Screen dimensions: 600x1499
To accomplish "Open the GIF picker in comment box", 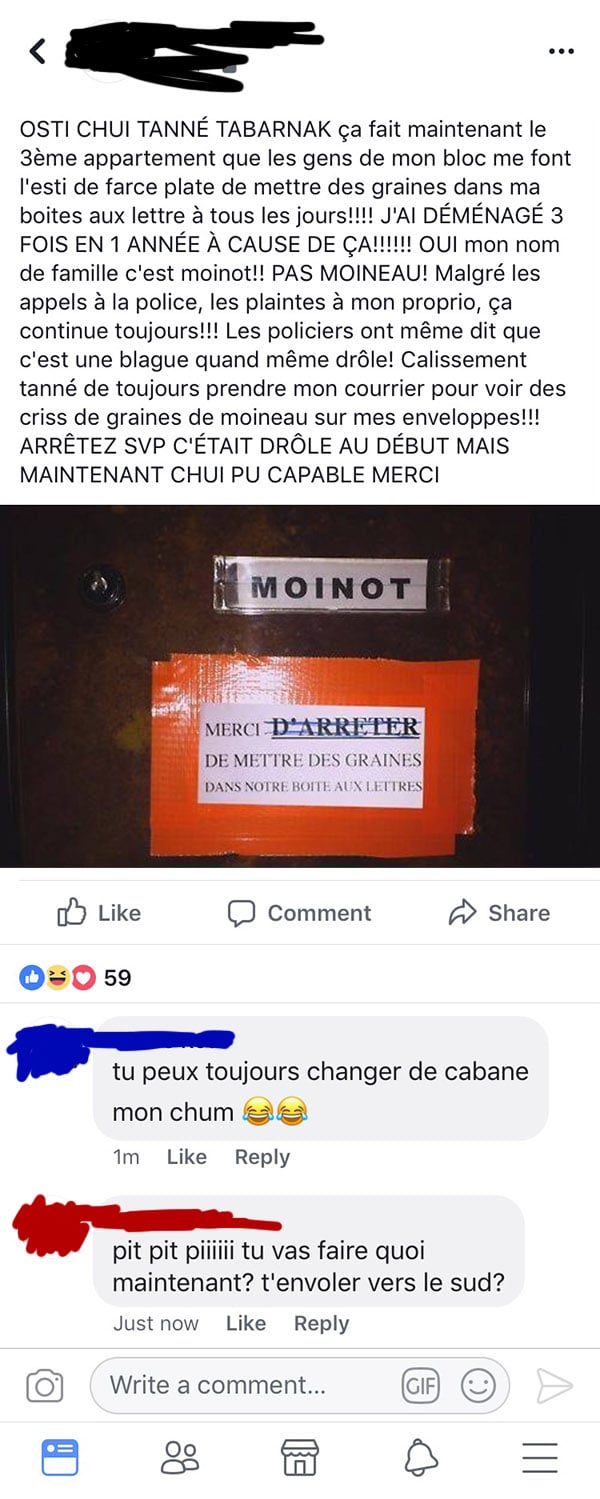I will click(x=420, y=1385).
